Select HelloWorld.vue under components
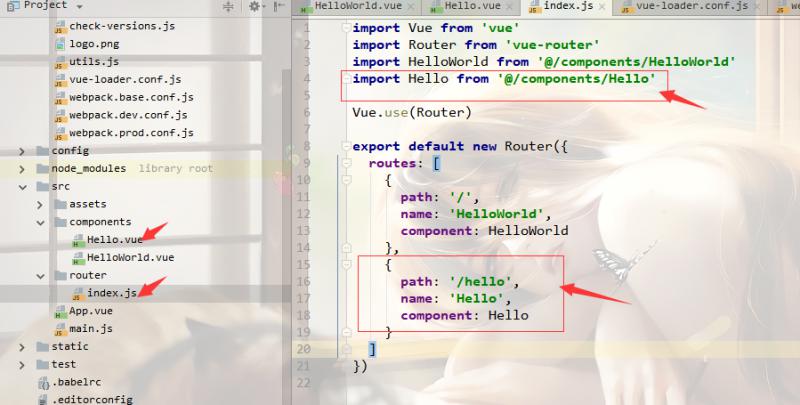 pos(131,258)
